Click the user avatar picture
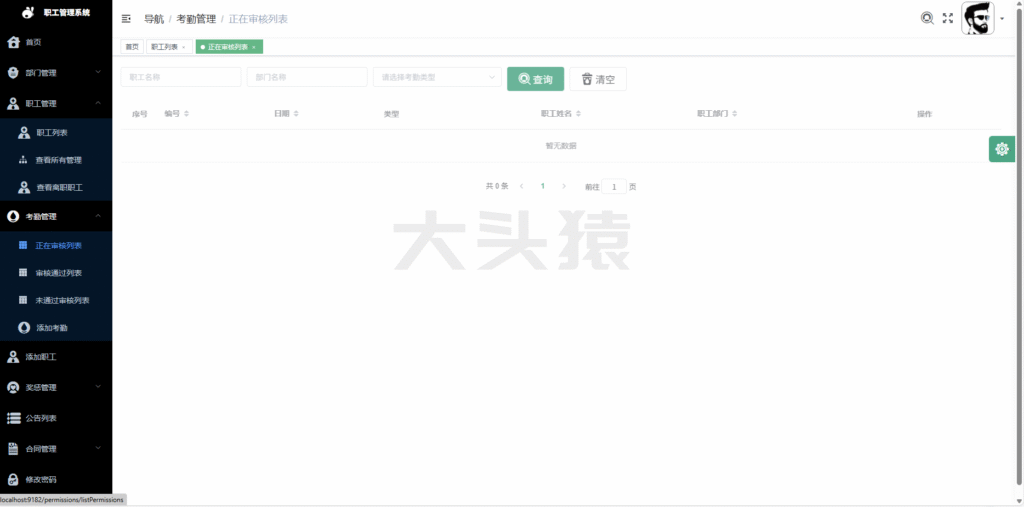This screenshot has height=507, width=1024. [978, 18]
